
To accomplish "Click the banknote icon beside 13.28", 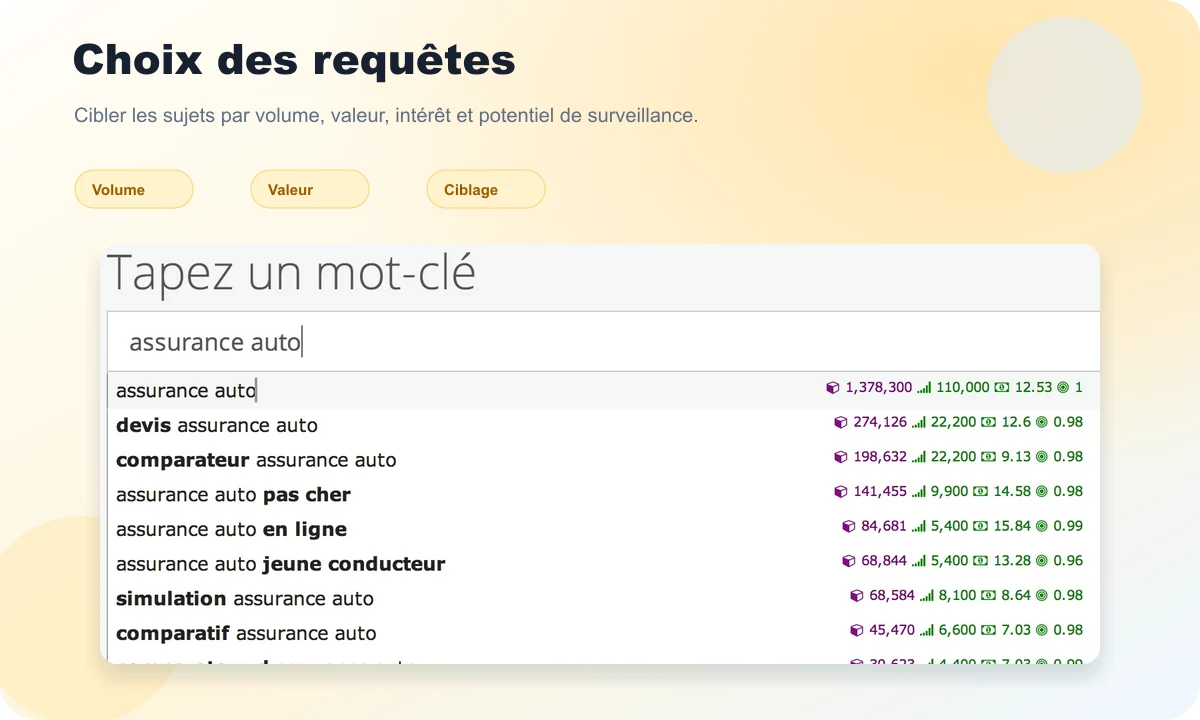I will tap(980, 560).
